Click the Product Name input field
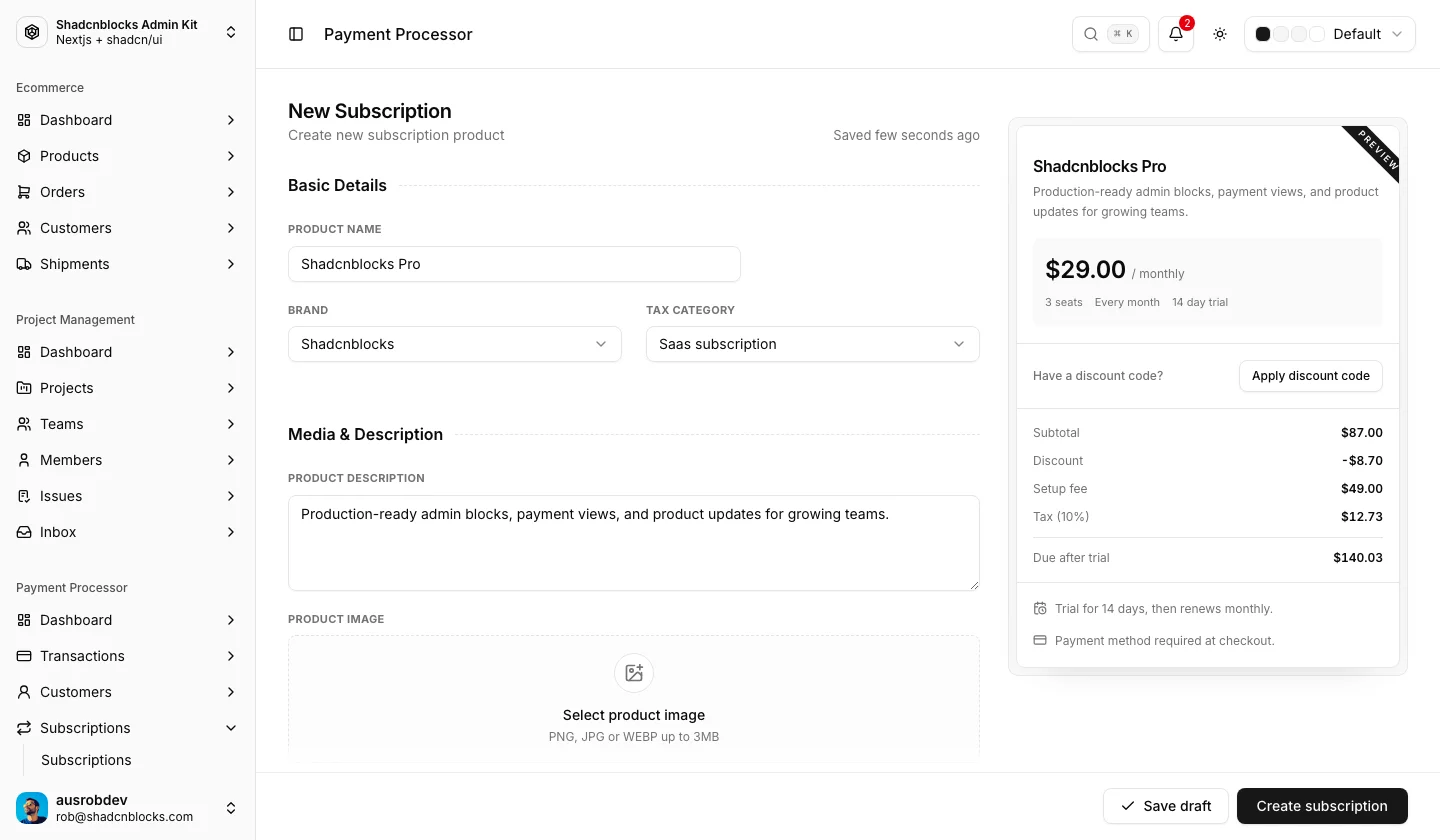Viewport: 1440px width, 840px height. (x=514, y=264)
